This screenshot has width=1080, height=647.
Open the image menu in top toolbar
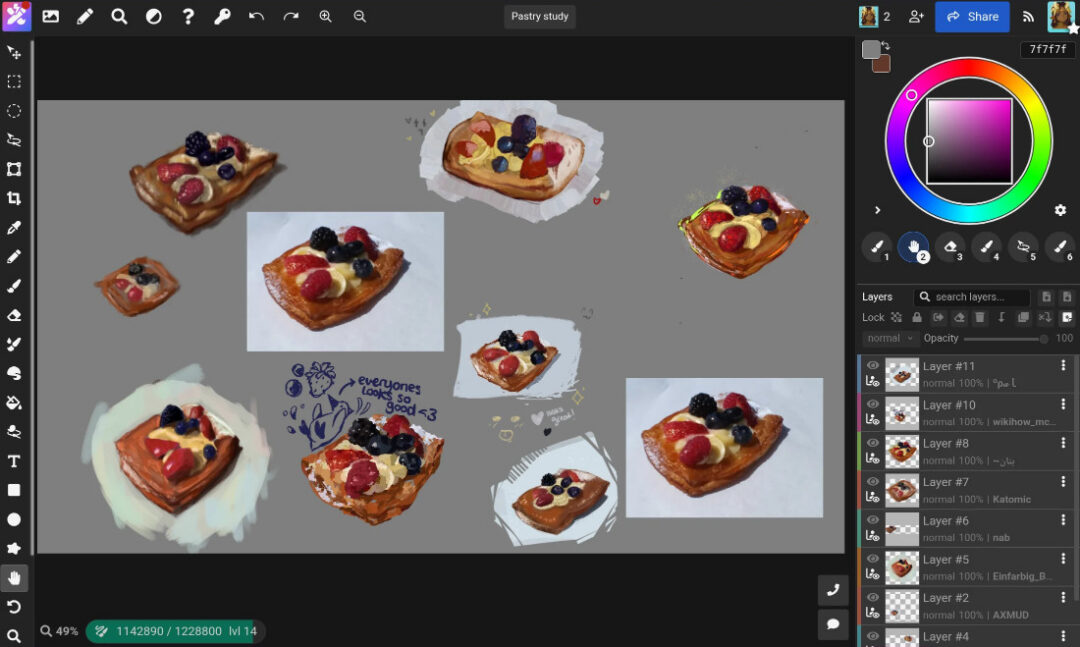click(x=50, y=17)
